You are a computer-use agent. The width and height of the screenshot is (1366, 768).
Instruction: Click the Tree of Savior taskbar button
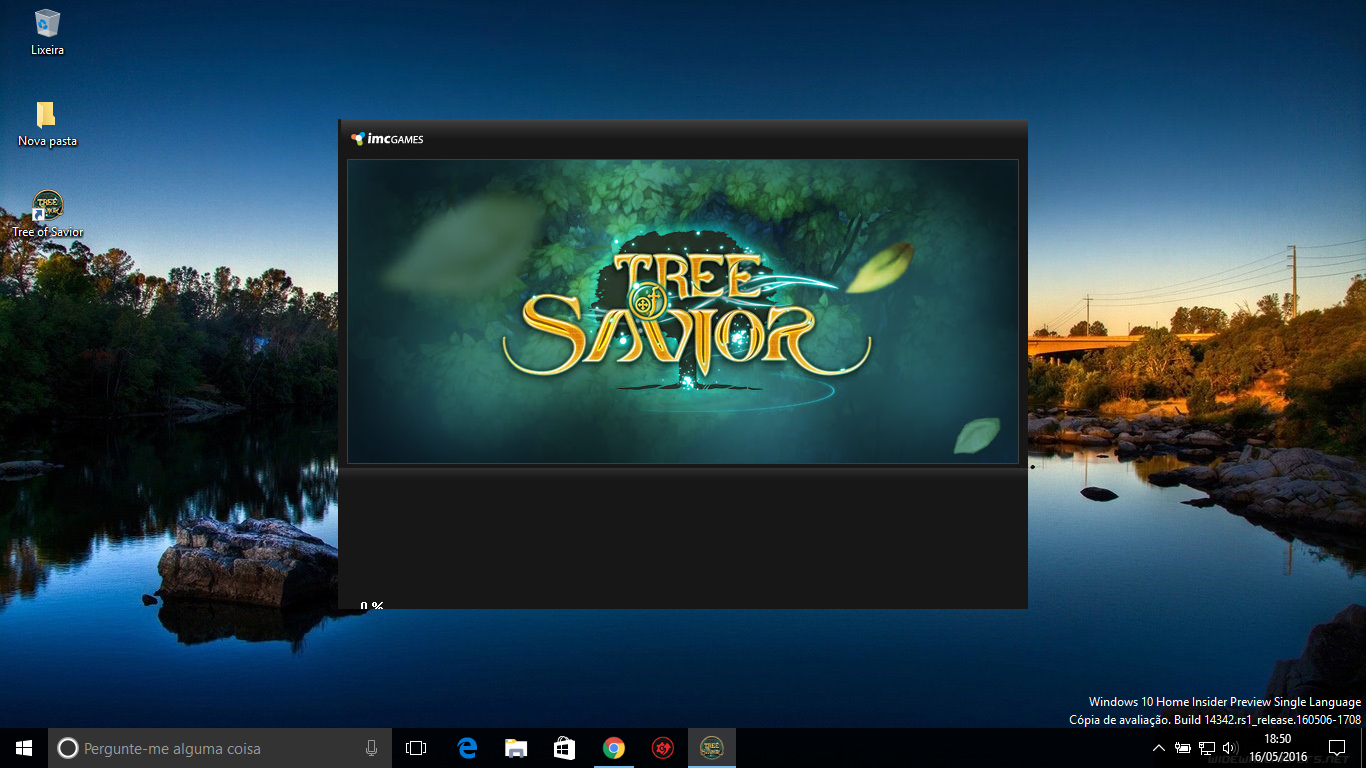(712, 748)
